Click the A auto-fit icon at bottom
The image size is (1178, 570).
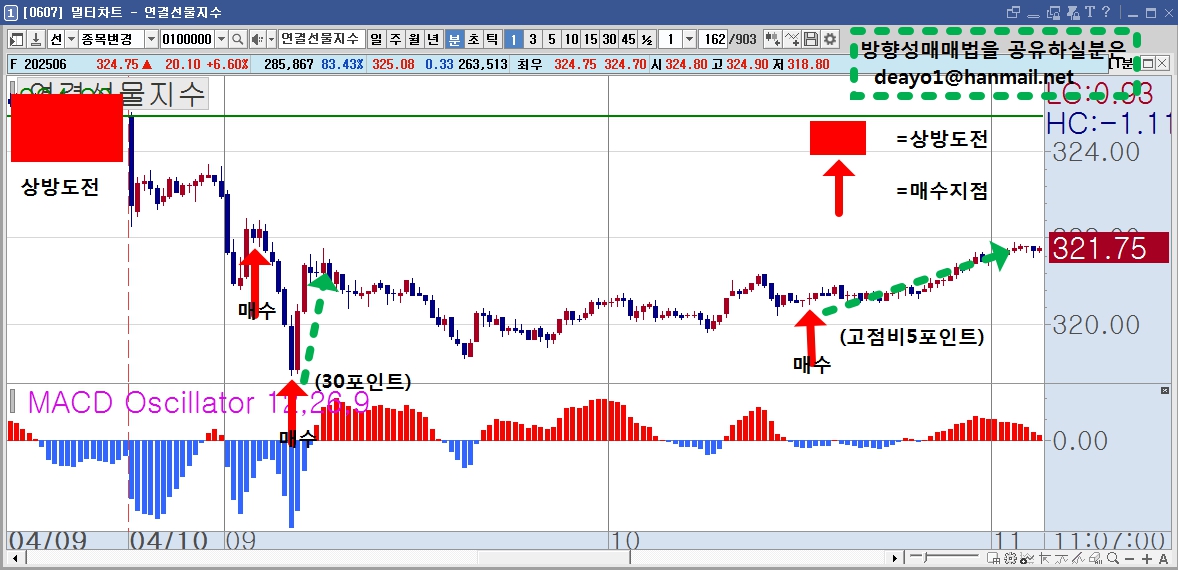[x=1163, y=559]
